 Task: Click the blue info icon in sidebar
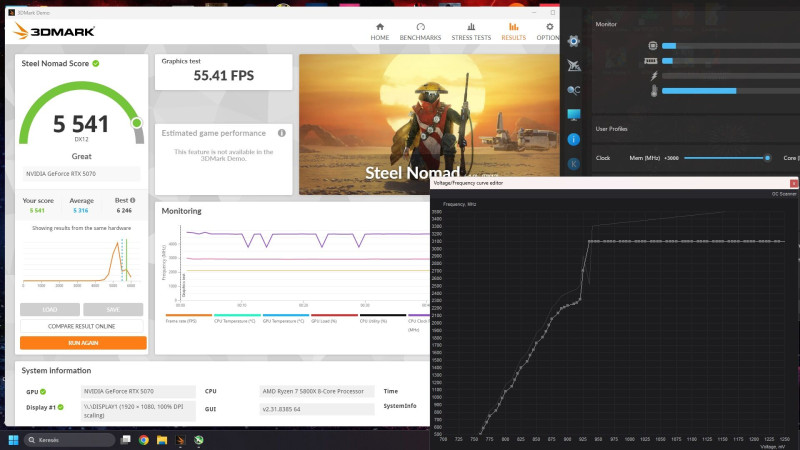click(573, 139)
